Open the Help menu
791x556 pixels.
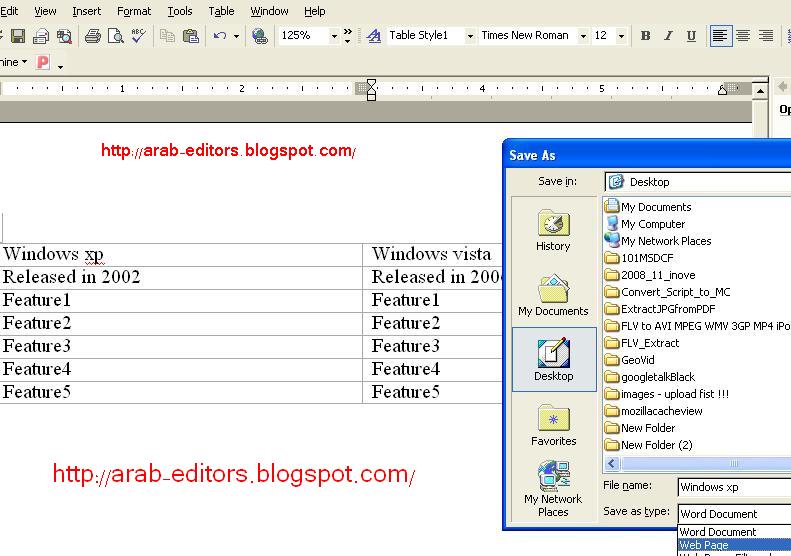[314, 11]
